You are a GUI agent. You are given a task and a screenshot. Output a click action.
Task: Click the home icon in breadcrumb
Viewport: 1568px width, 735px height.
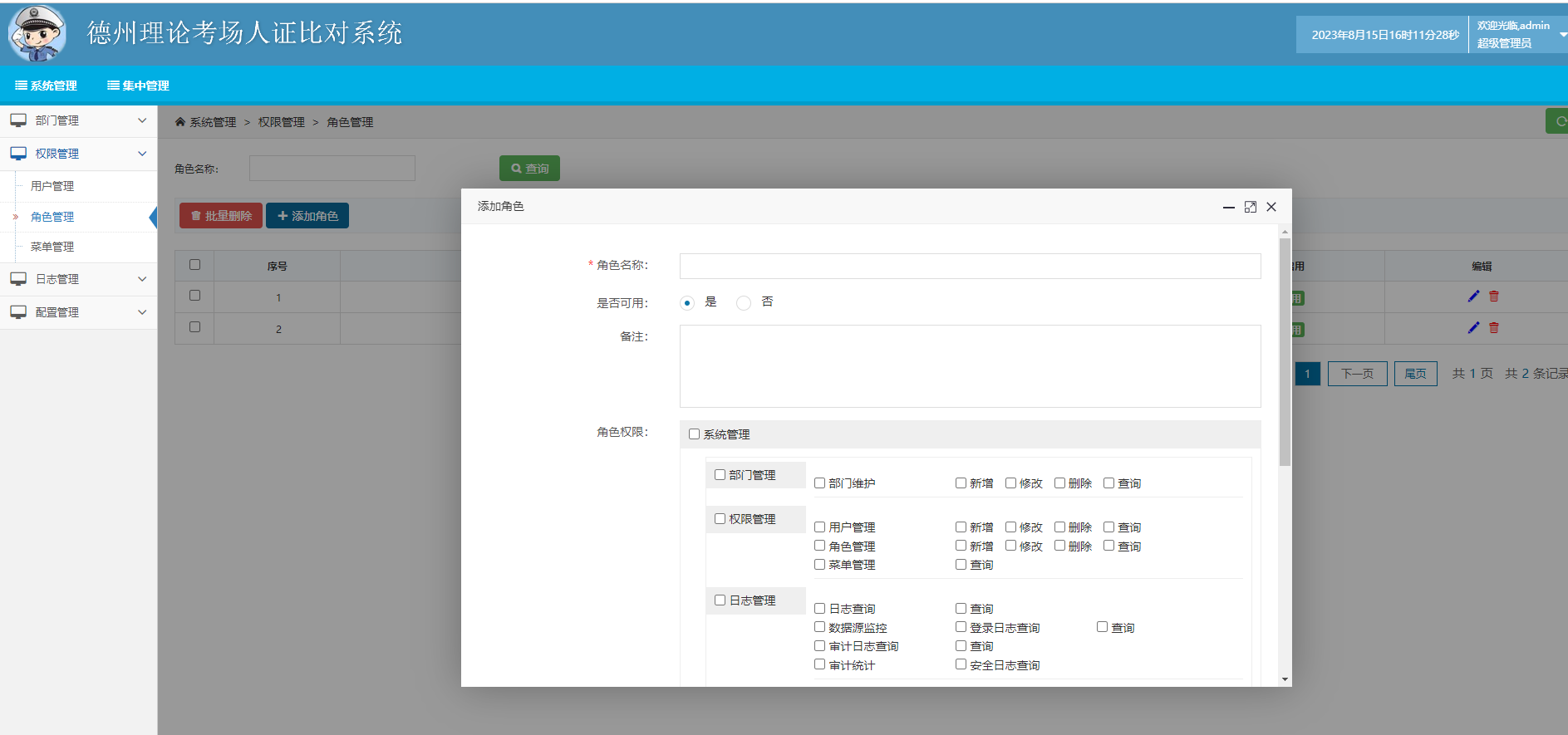(179, 122)
